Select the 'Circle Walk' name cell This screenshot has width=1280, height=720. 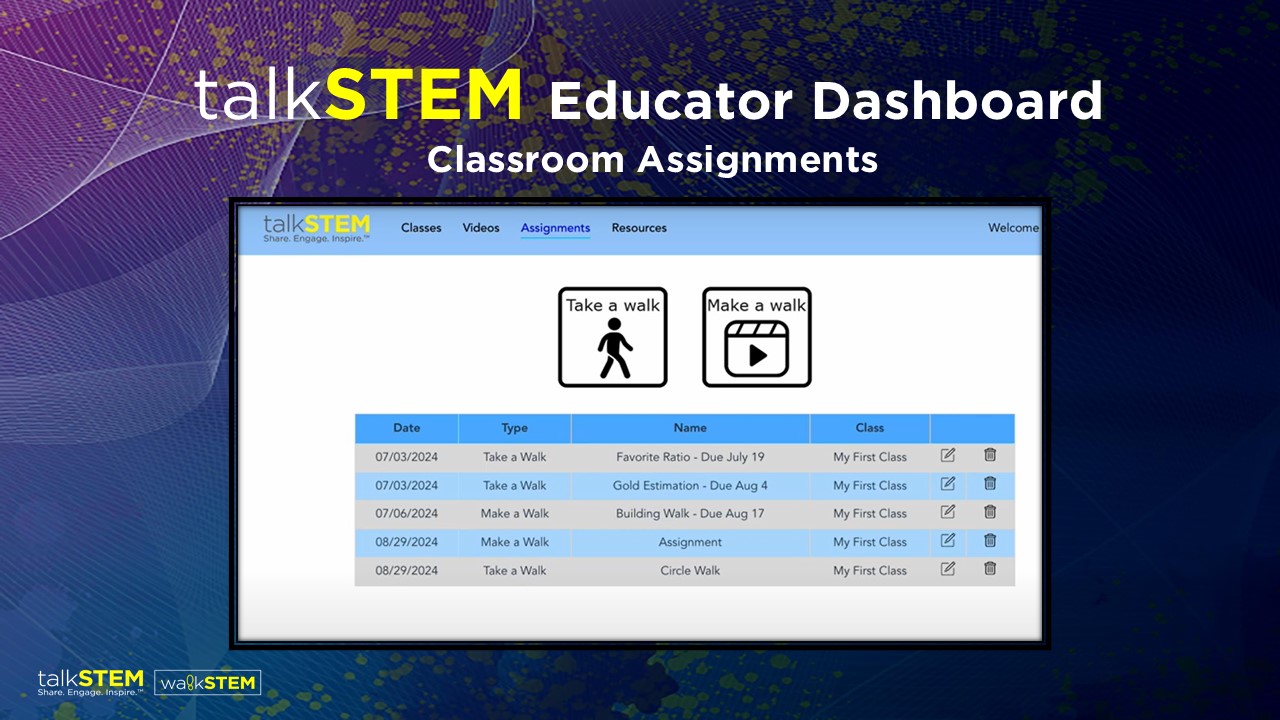click(690, 571)
